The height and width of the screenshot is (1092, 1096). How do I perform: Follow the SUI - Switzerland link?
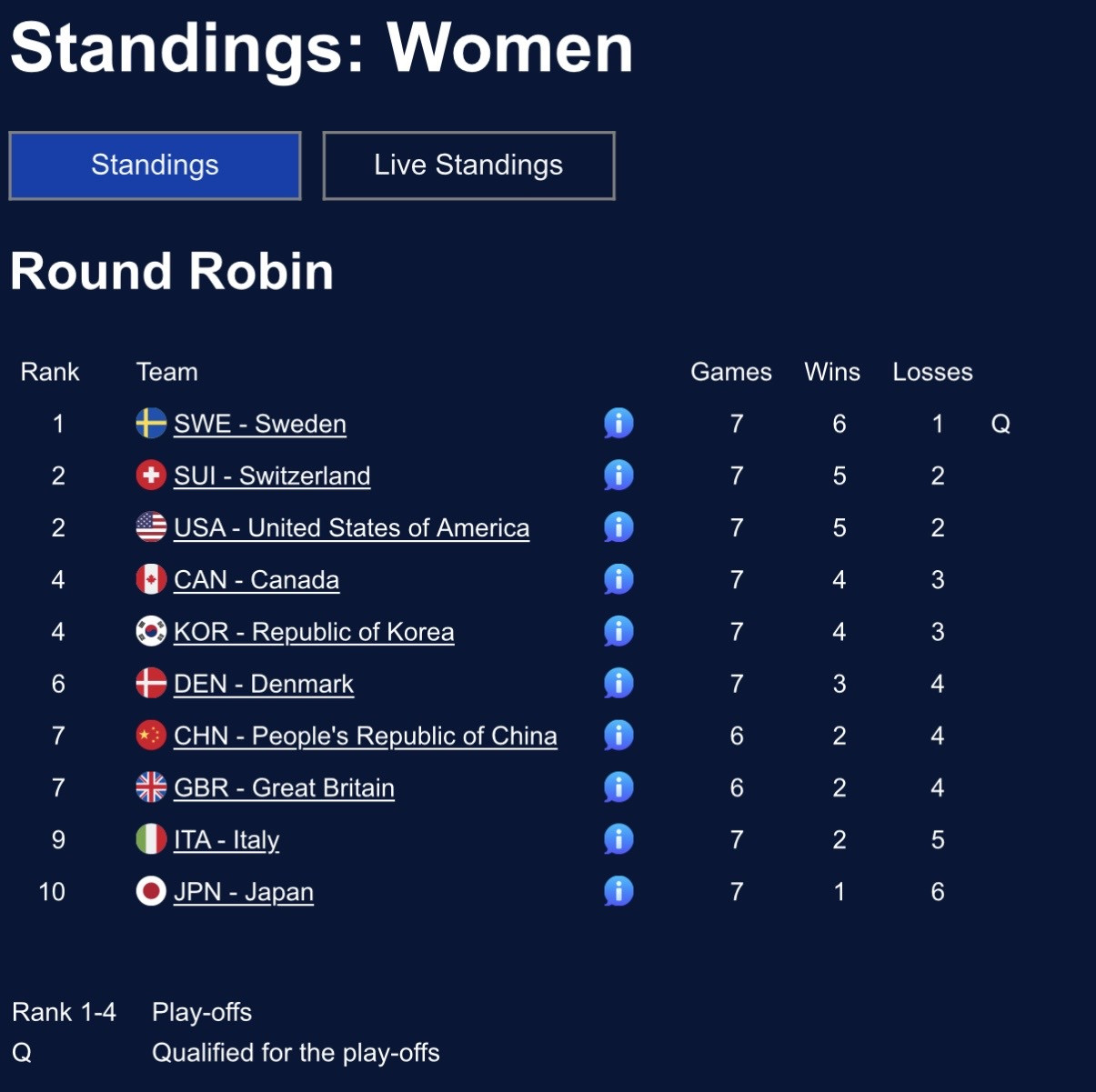(272, 476)
